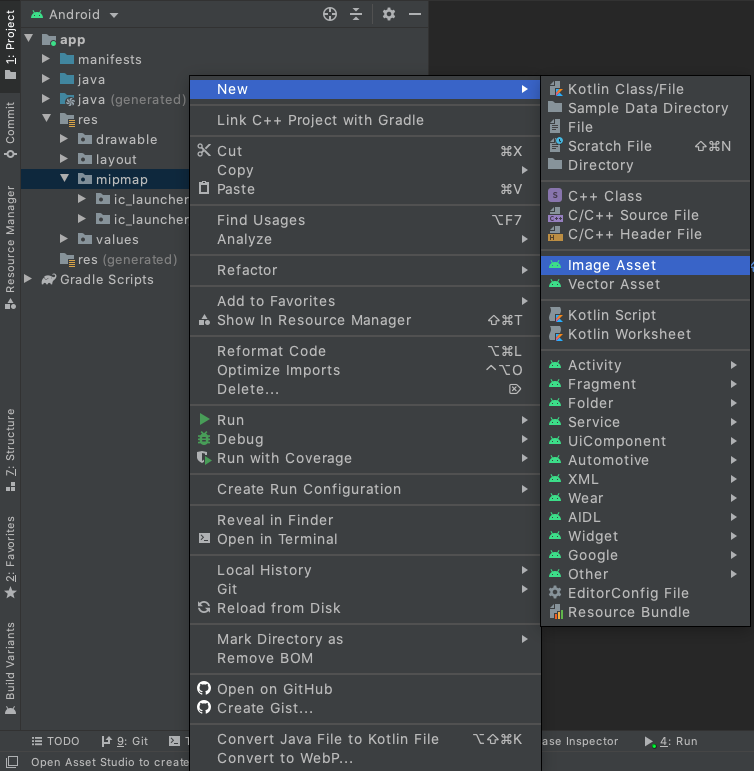Screen dimensions: 754x771
Task: Click the Scratch File icon
Action: 556,145
